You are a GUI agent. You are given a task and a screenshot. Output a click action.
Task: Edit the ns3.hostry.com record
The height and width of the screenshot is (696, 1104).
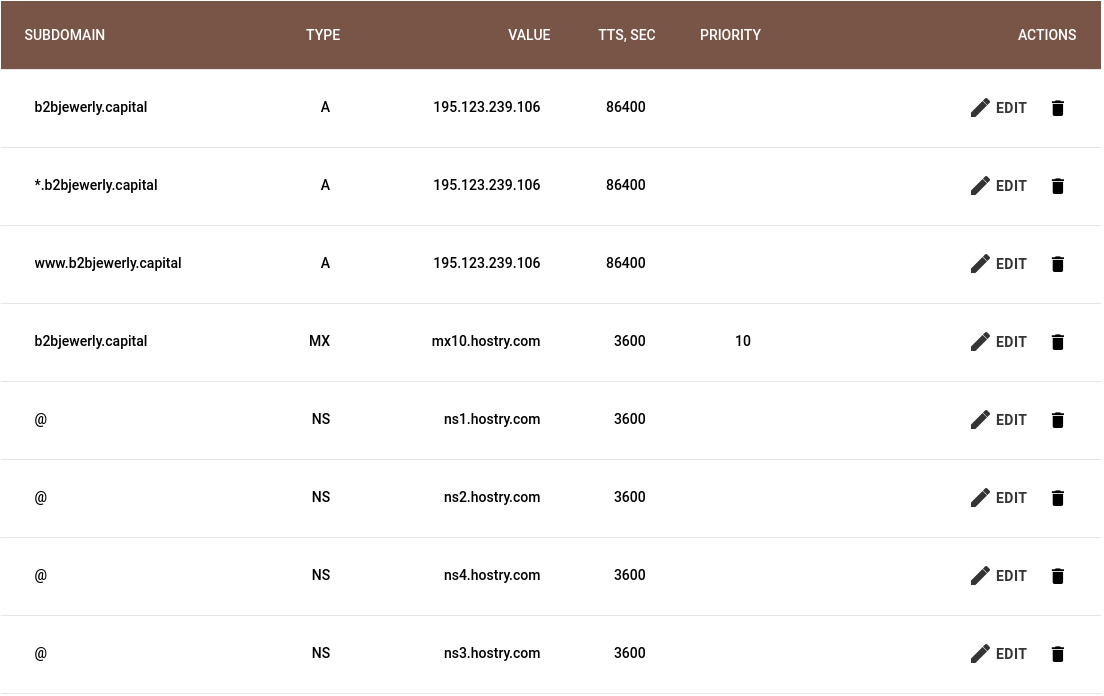(x=999, y=654)
